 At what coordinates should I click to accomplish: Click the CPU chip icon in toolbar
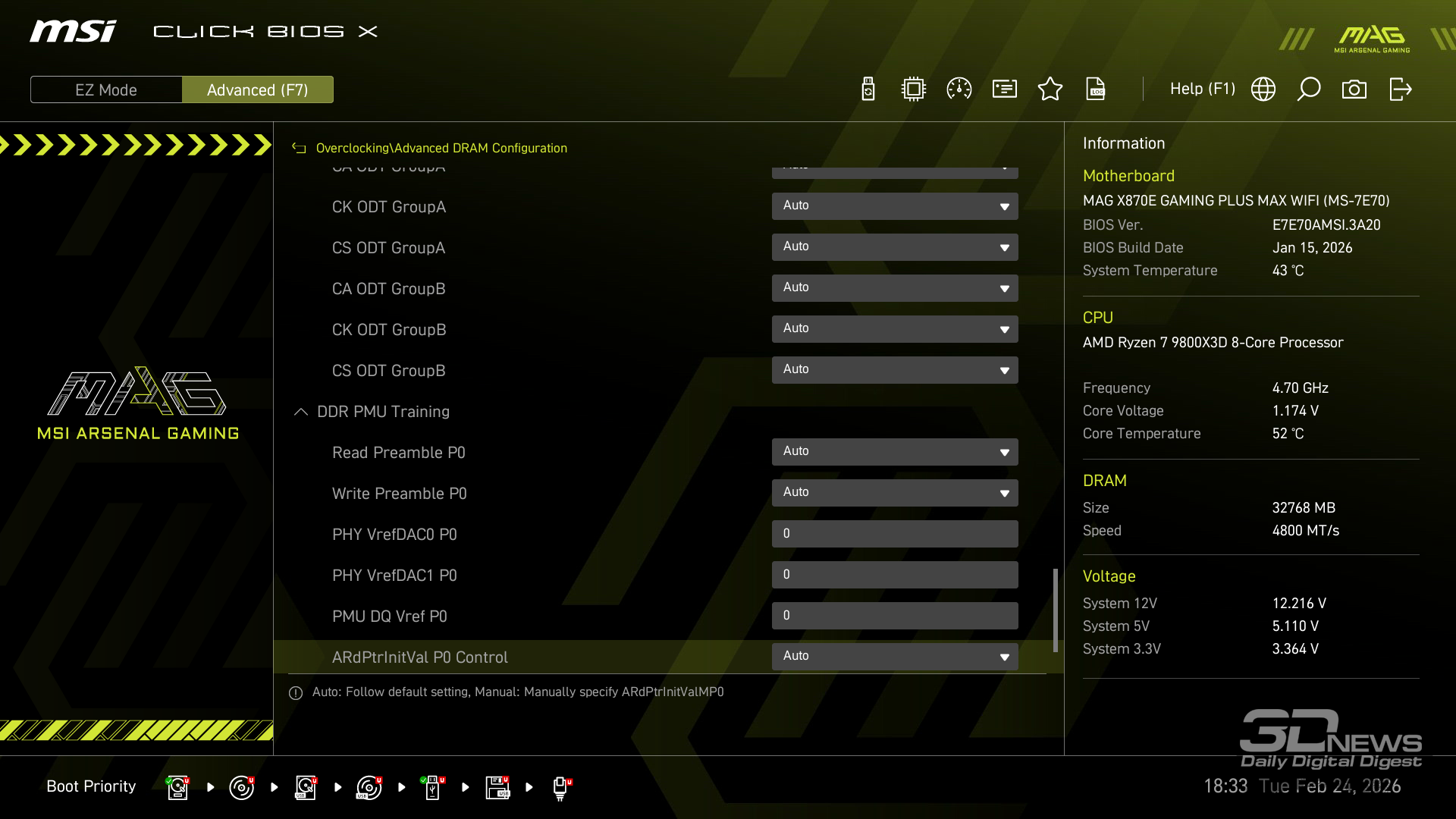click(914, 89)
